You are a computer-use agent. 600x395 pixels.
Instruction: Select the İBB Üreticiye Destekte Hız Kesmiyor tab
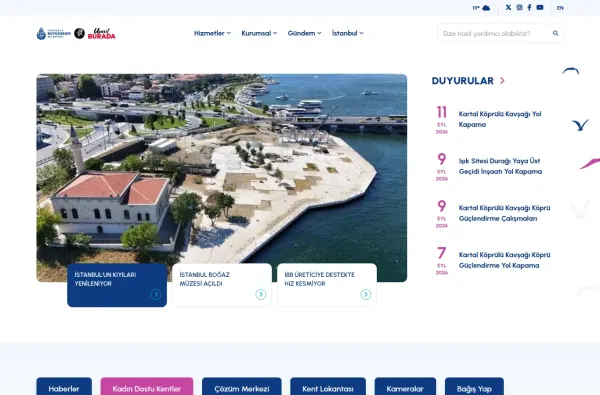point(327,285)
